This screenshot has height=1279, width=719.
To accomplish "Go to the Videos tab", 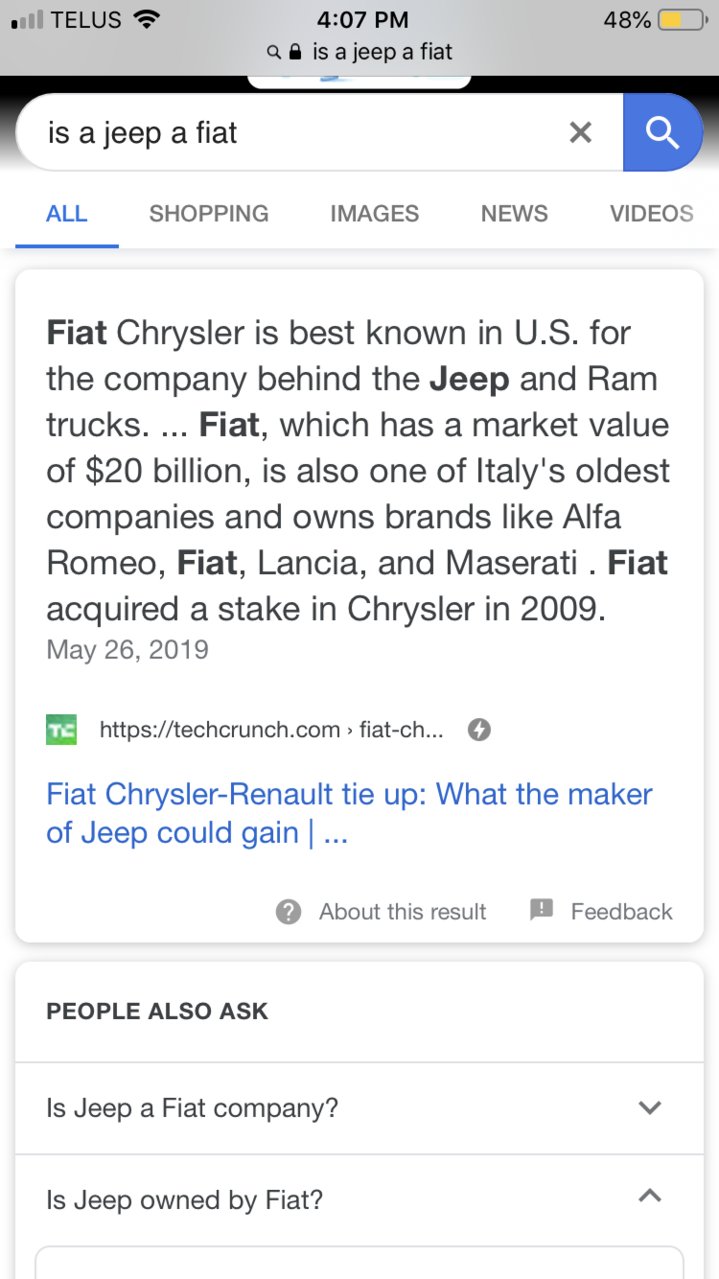I will click(x=651, y=213).
